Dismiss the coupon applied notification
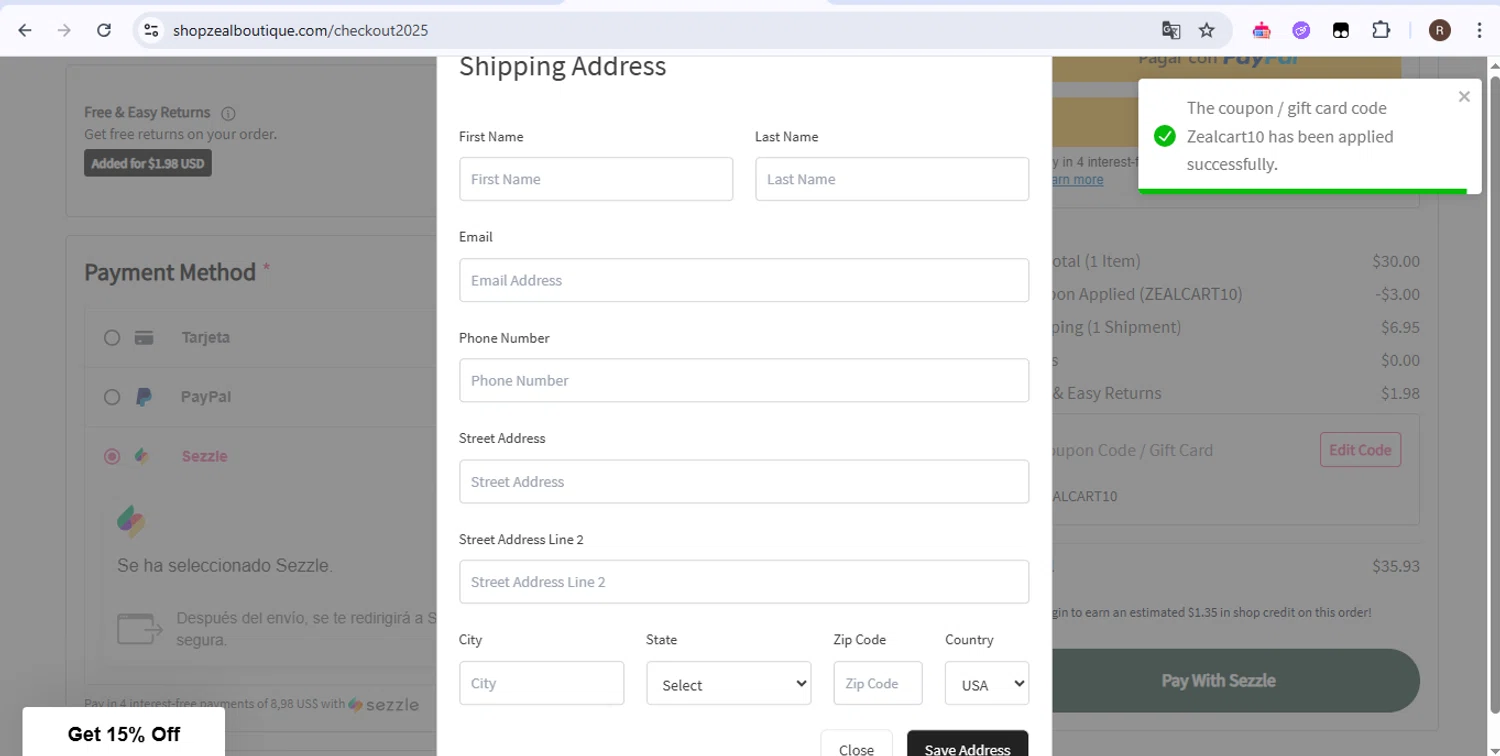The image size is (1500, 756). tap(1464, 97)
